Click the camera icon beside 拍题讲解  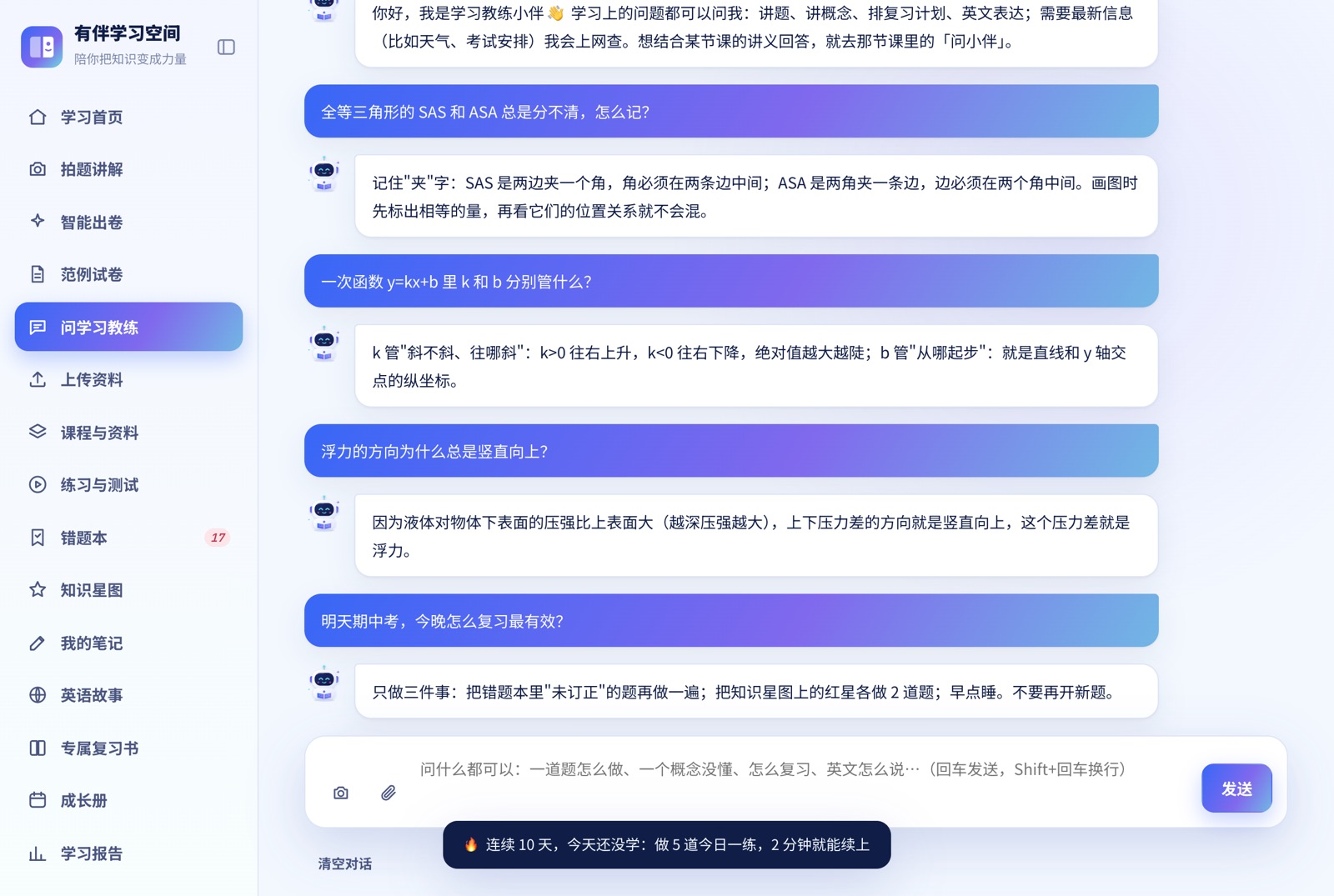(x=38, y=169)
